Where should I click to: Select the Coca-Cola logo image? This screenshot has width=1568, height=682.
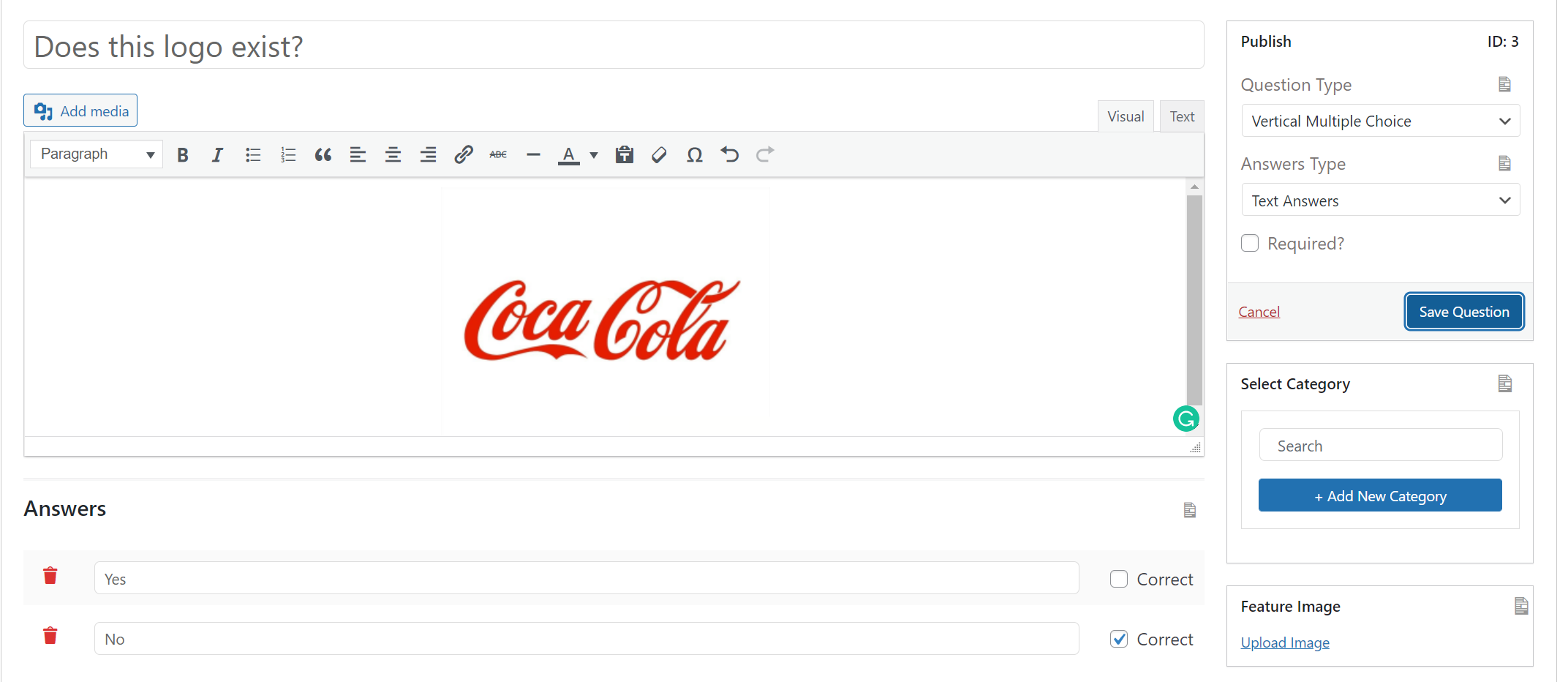point(606,312)
